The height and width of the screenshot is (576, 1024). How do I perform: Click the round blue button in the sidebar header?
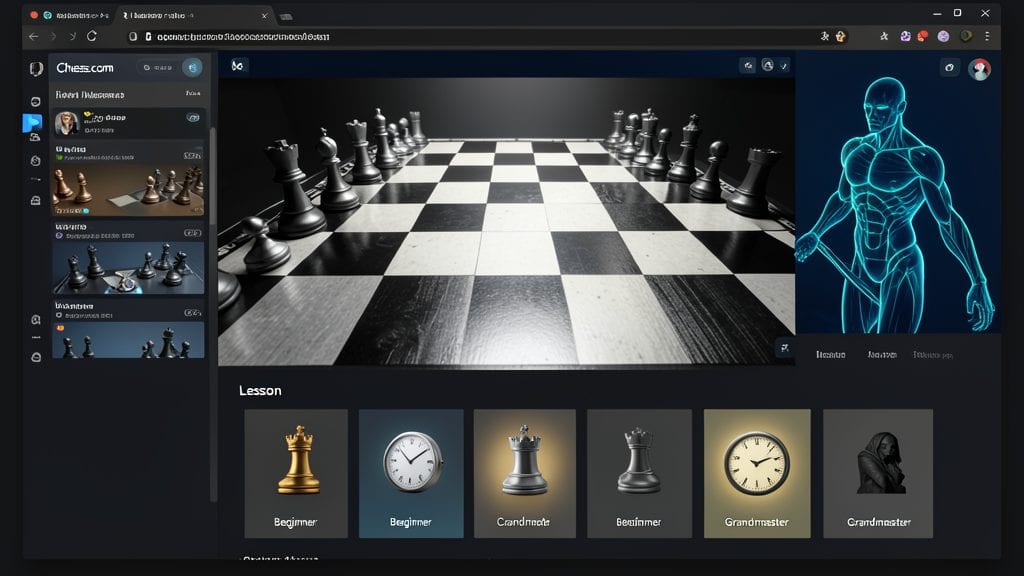pyautogui.click(x=192, y=67)
